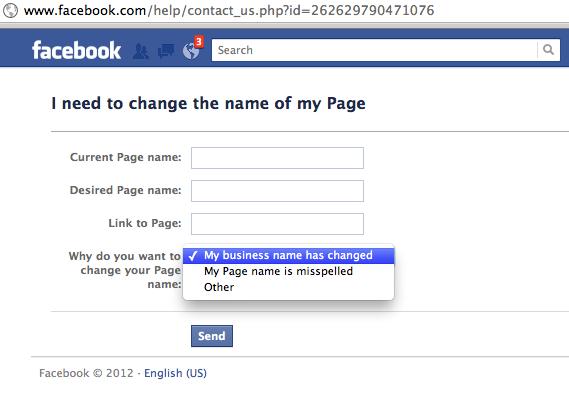569x411 pixels.
Task: Focus the Desired Page name field
Action: (277, 191)
